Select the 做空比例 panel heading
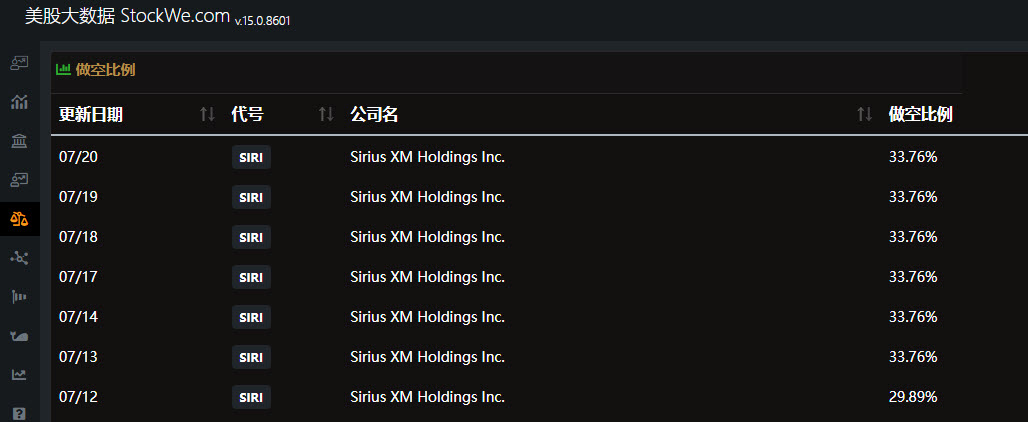Screen dimensions: 1028x422 106,69
